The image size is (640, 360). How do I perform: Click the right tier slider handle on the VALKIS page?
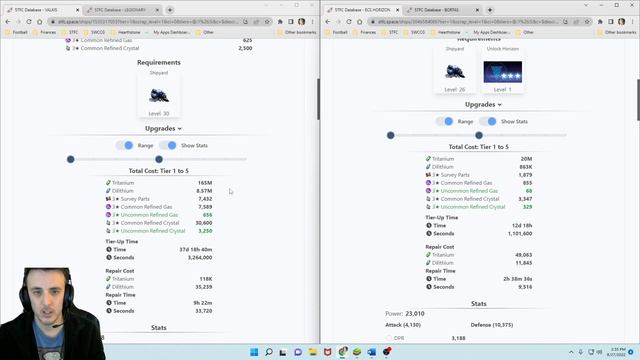click(x=159, y=159)
